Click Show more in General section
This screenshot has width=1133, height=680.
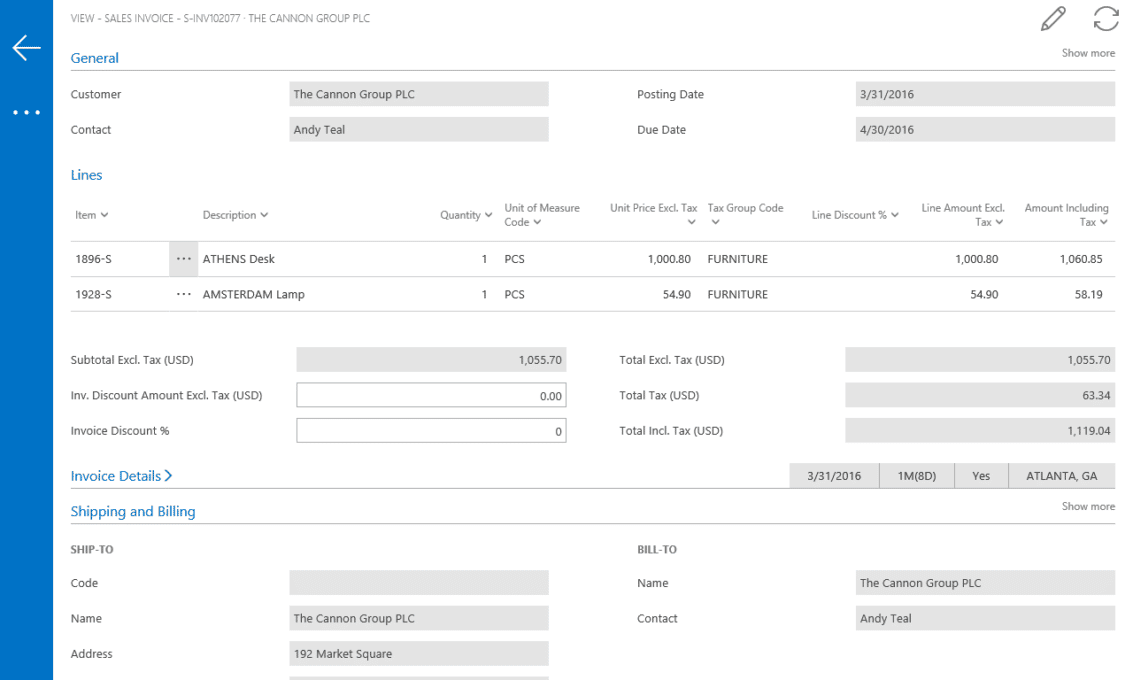(x=1088, y=53)
